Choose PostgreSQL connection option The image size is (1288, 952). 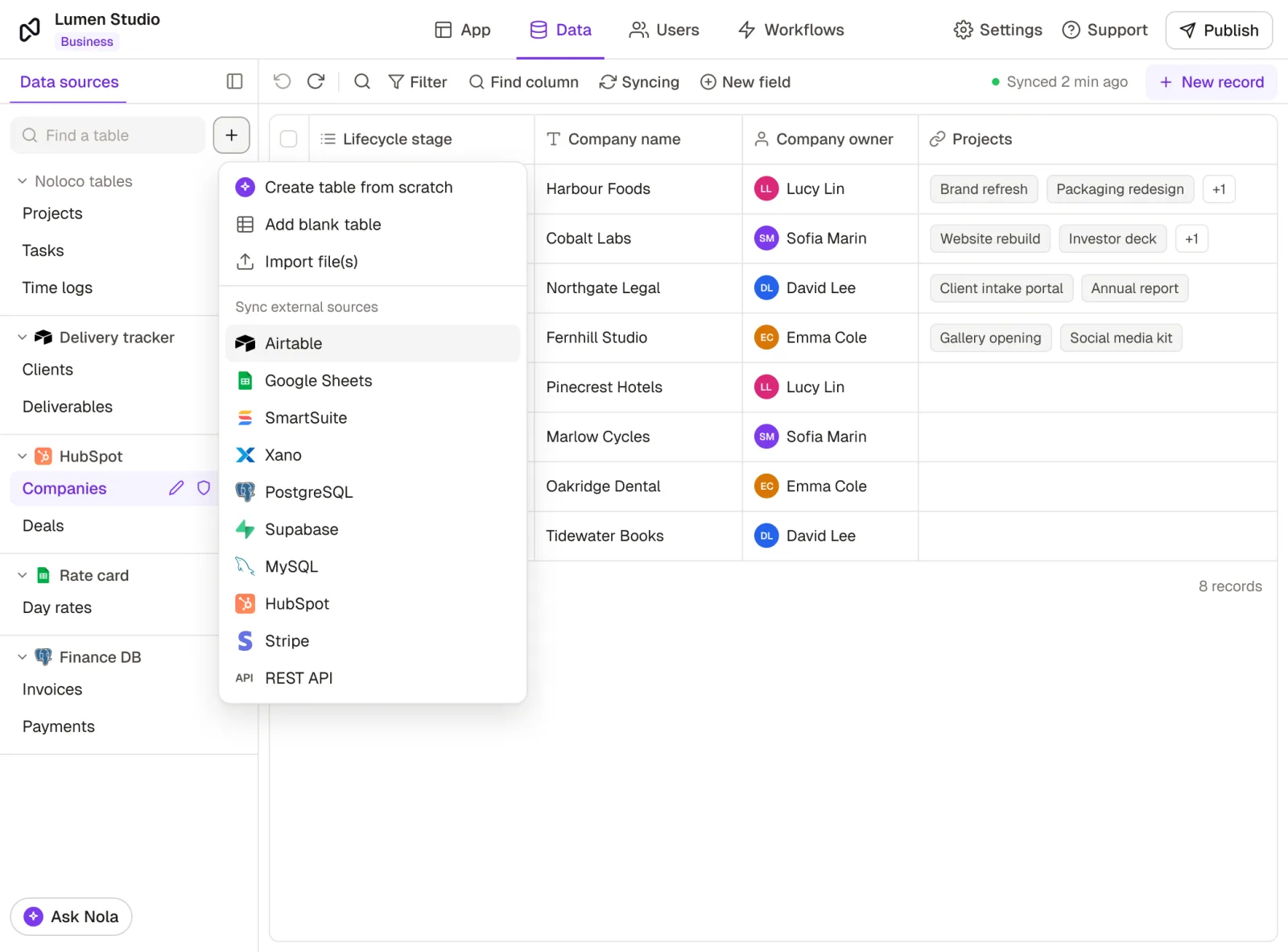tap(373, 492)
